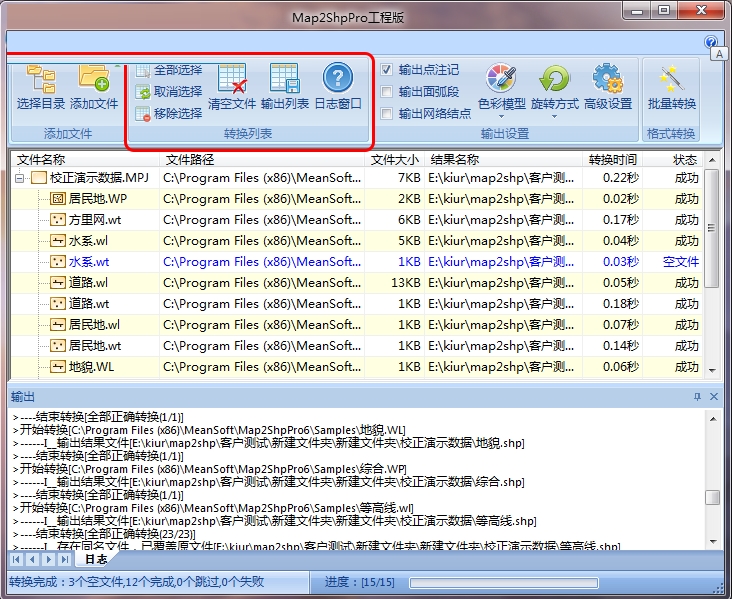This screenshot has width=736, height=599.
Task: Enable the 输出网络结点 checkbox
Action: (x=386, y=113)
